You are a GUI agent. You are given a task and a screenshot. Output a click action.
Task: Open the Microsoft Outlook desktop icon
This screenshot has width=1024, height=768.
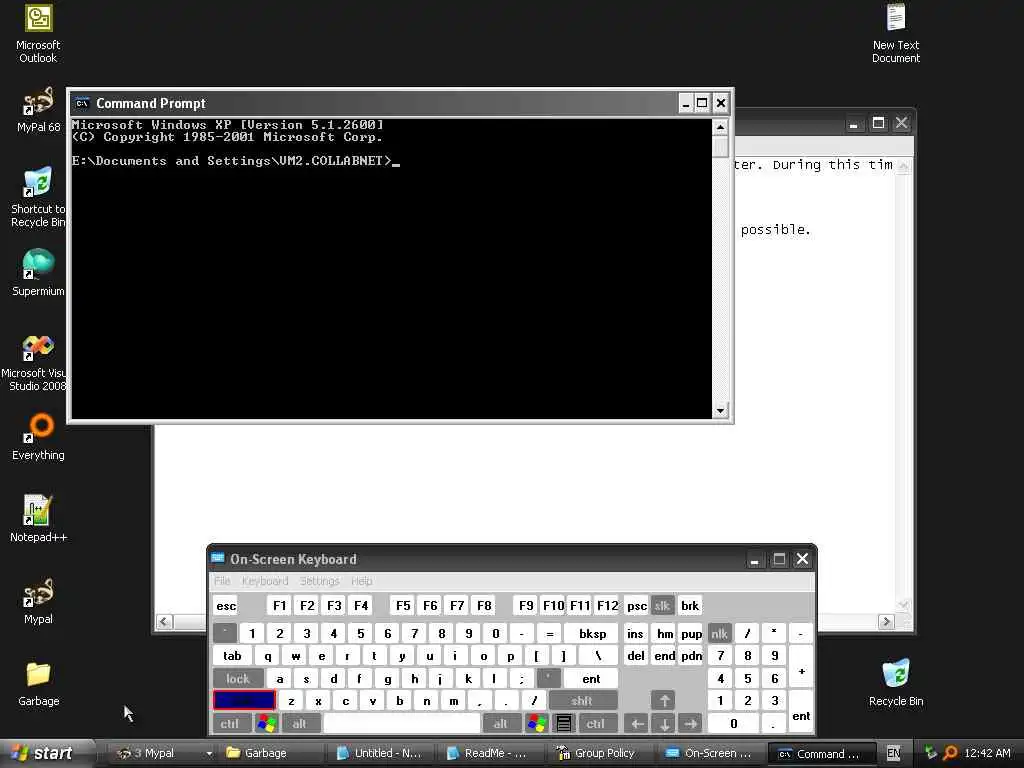(x=38, y=33)
